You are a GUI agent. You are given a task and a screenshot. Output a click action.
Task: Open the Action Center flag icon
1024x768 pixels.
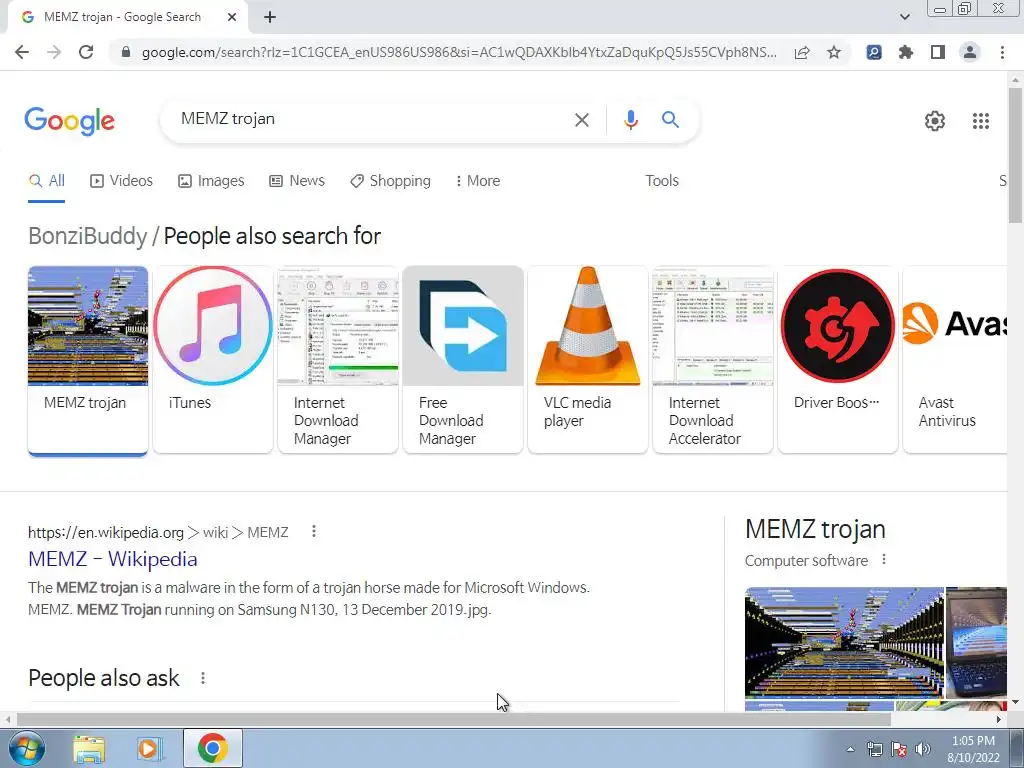pyautogui.click(x=899, y=749)
